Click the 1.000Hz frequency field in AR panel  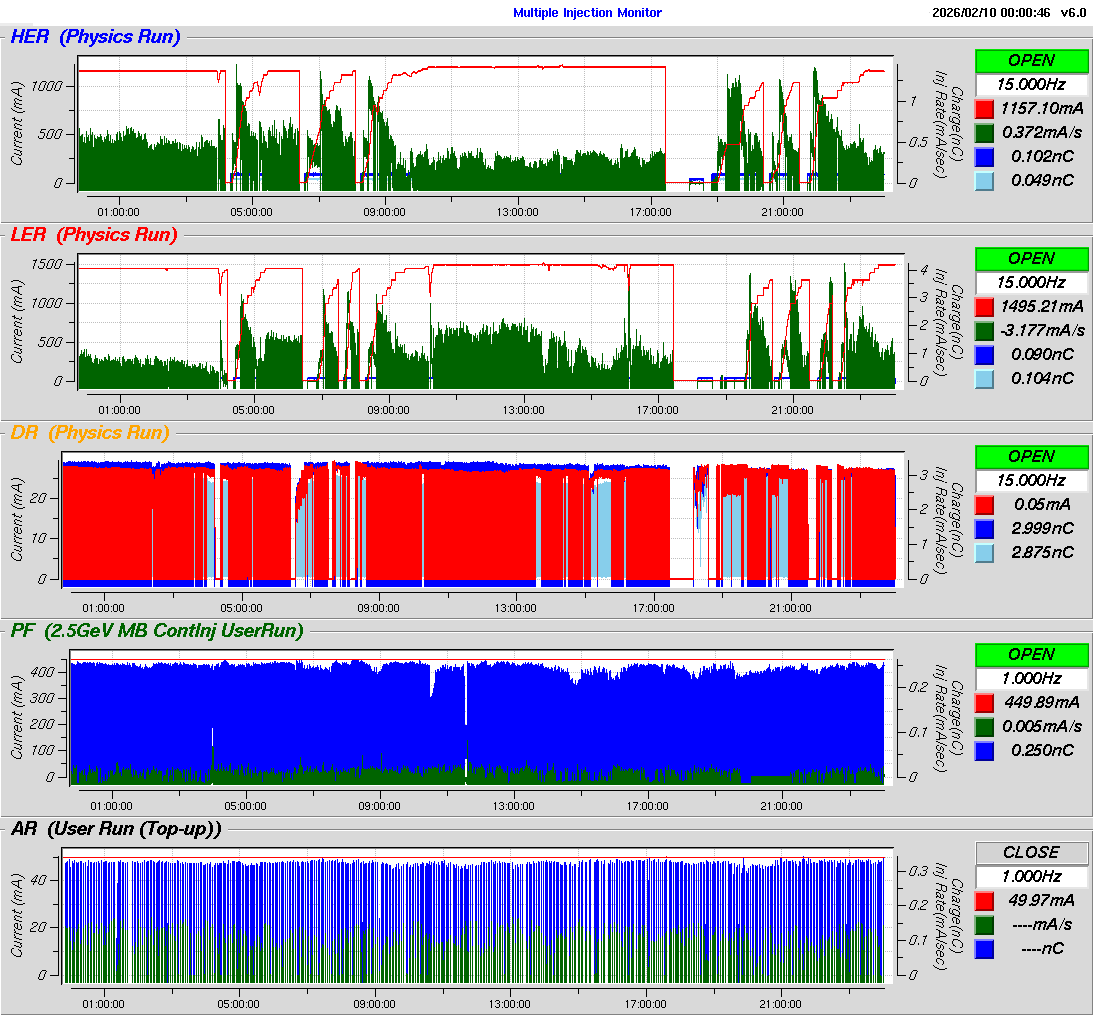1031,876
